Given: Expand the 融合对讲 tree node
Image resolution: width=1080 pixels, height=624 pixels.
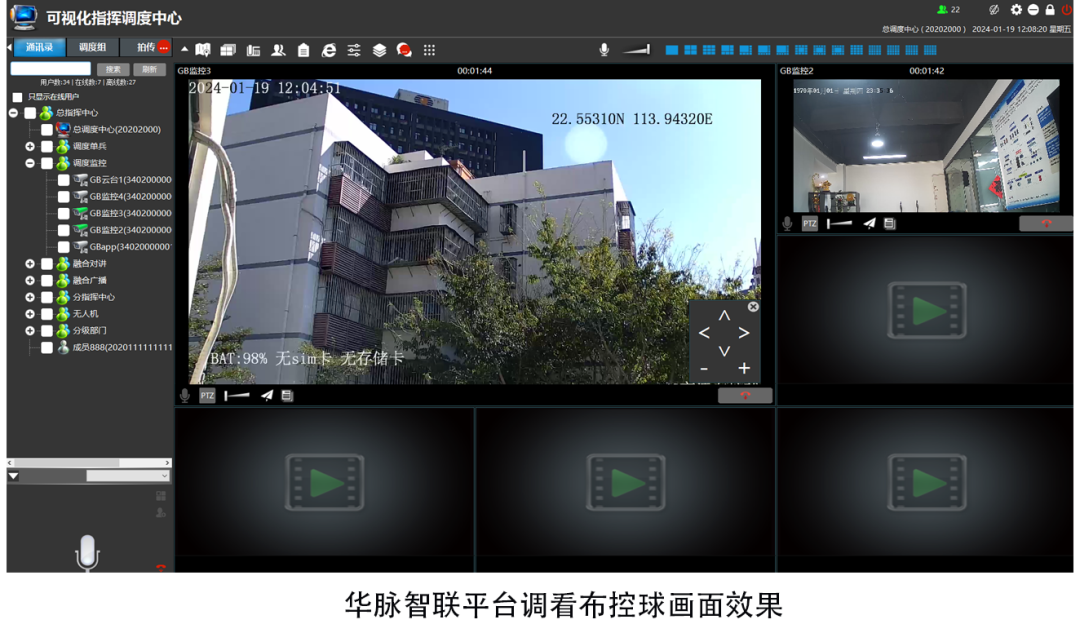Looking at the screenshot, I should (30, 264).
